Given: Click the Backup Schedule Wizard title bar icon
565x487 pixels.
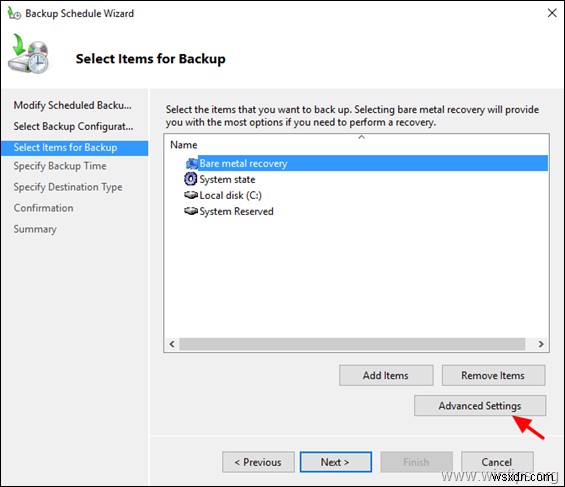Looking at the screenshot, I should point(14,13).
